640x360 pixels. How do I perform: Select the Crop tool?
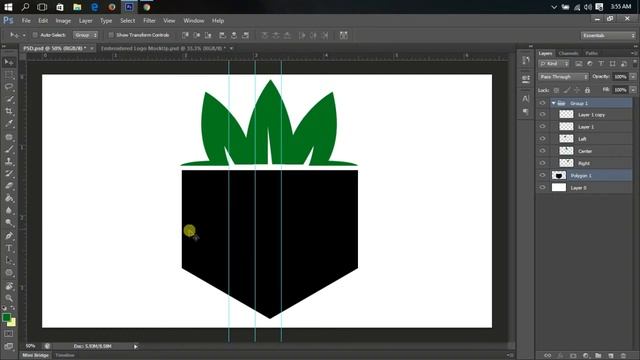tap(9, 111)
